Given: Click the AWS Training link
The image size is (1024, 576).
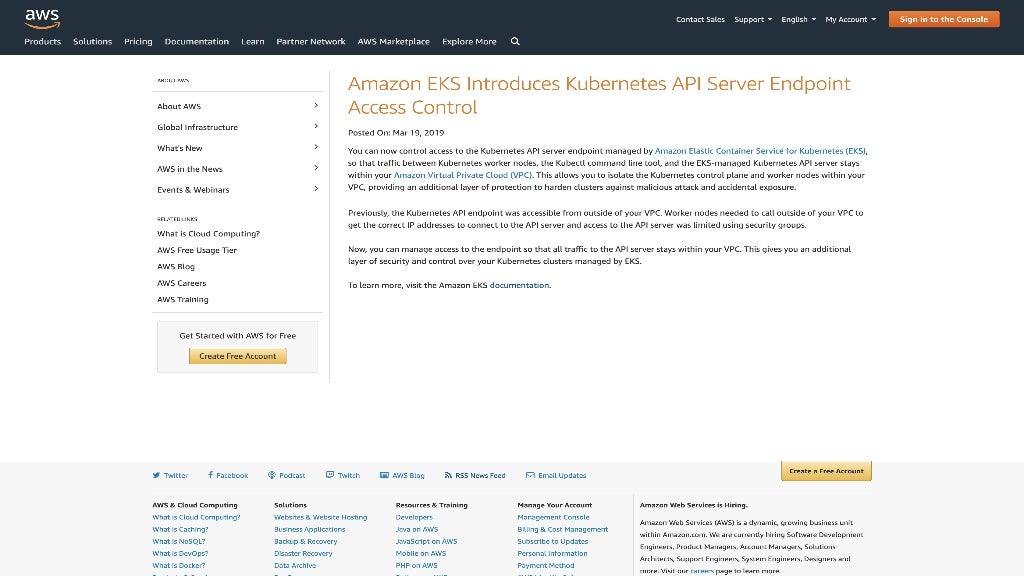Looking at the screenshot, I should tap(183, 299).
